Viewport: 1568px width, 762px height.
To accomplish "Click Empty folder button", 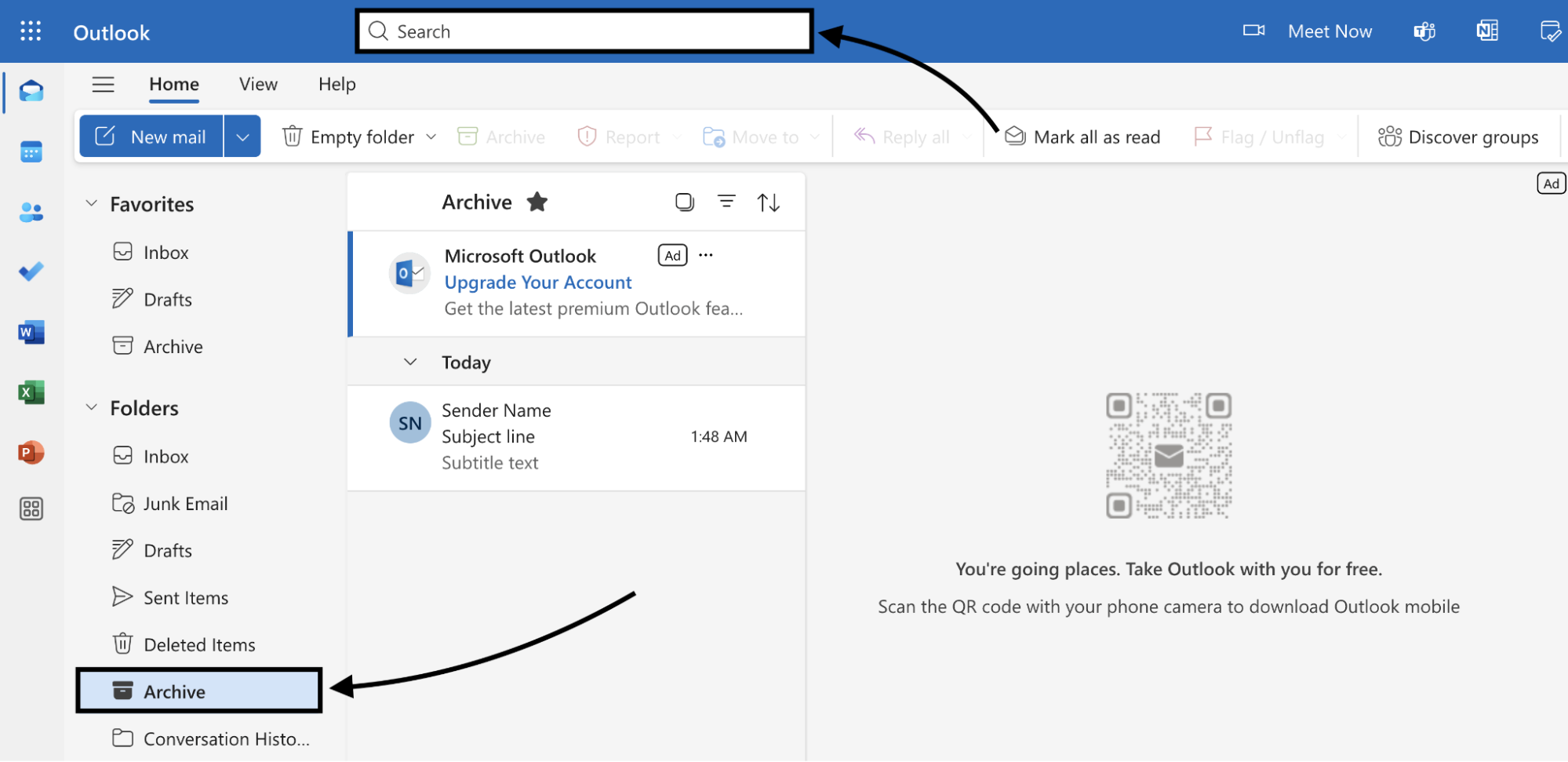I will pyautogui.click(x=349, y=137).
